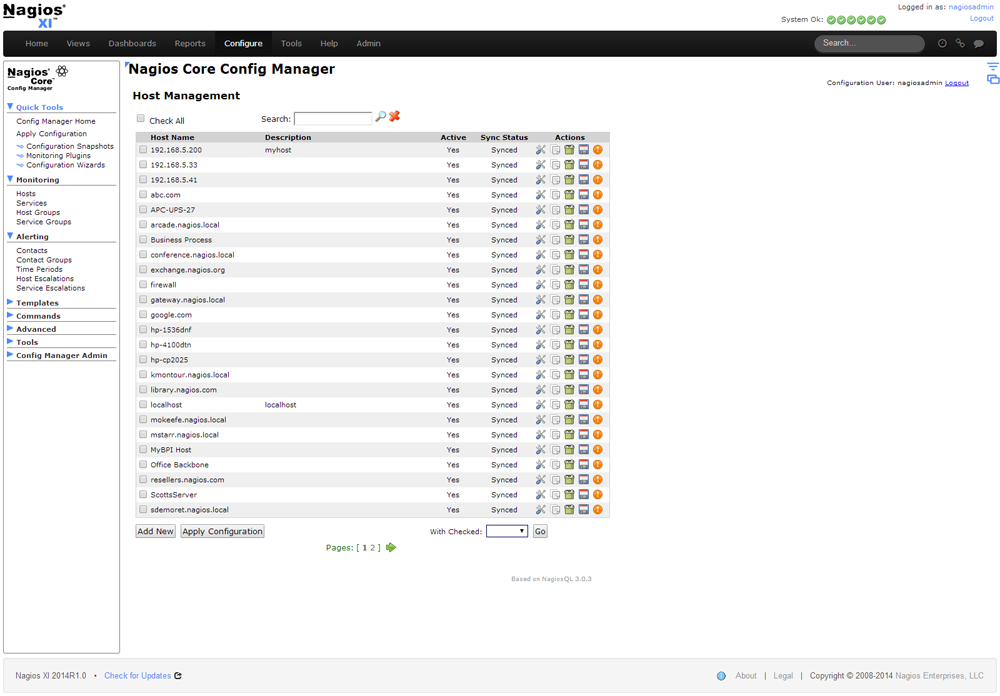1000x696 pixels.
Task: Click the search magnifier icon
Action: (381, 116)
